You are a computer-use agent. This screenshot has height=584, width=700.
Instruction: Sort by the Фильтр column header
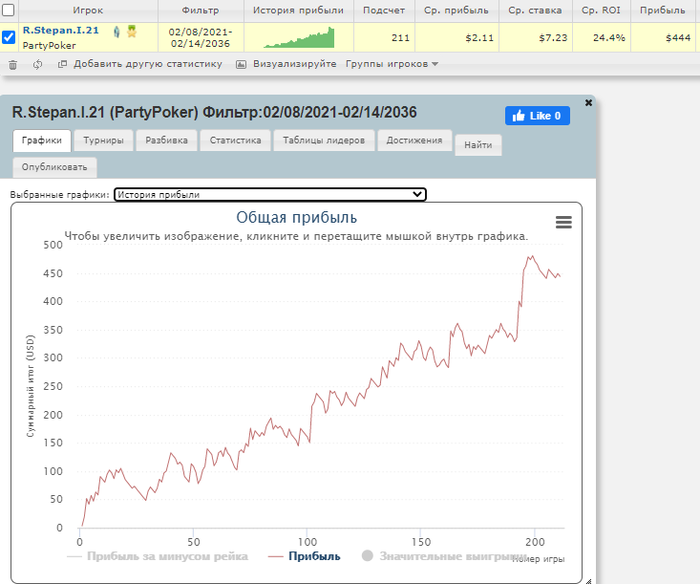coord(200,10)
